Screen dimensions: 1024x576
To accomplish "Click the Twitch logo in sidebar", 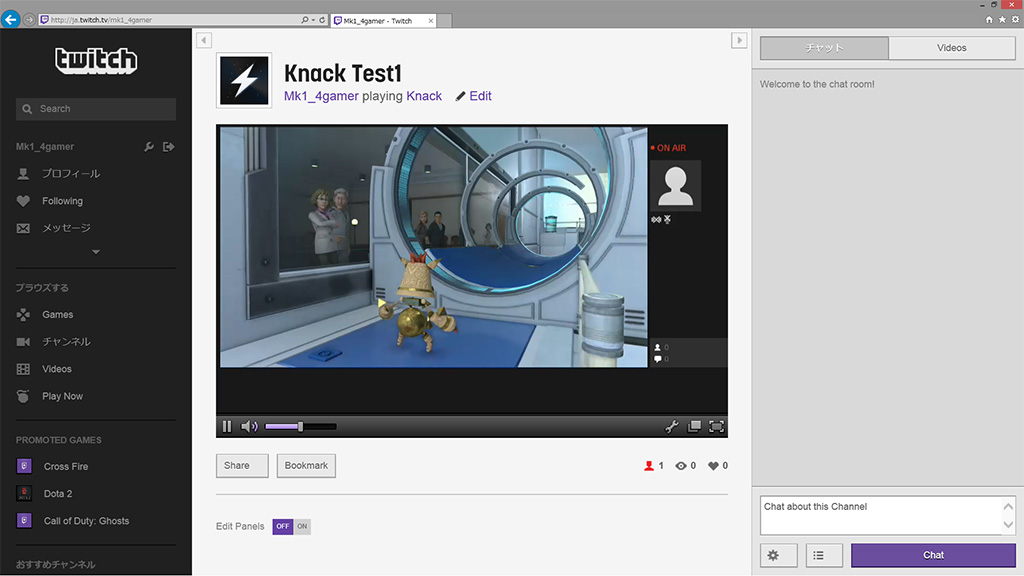I will [96, 61].
